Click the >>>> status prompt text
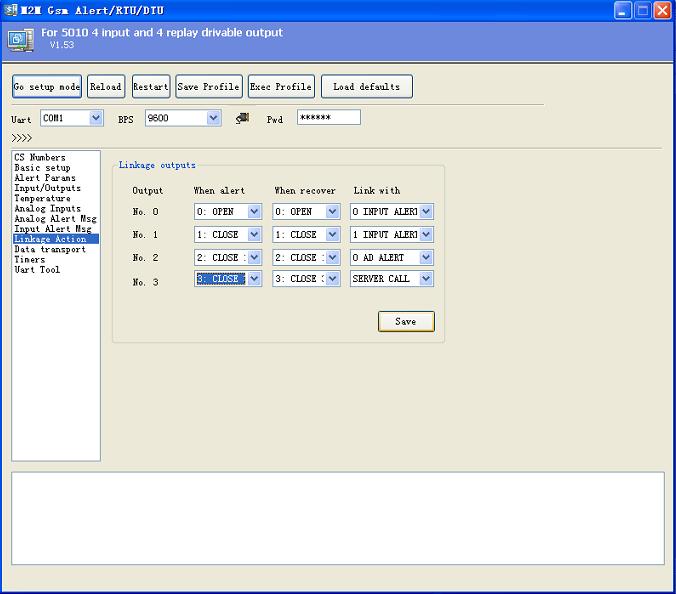Image resolution: width=676 pixels, height=594 pixels. coord(22,138)
